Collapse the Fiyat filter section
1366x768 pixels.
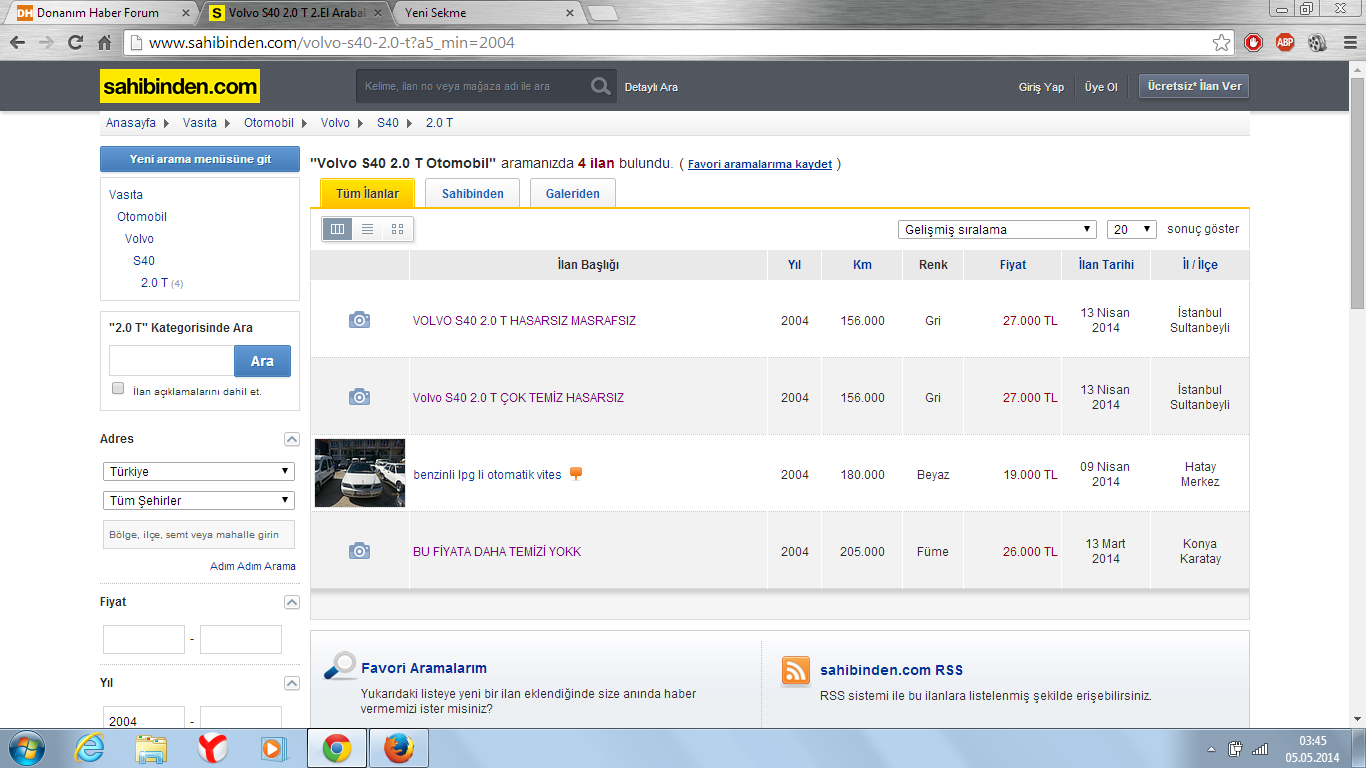[292, 602]
